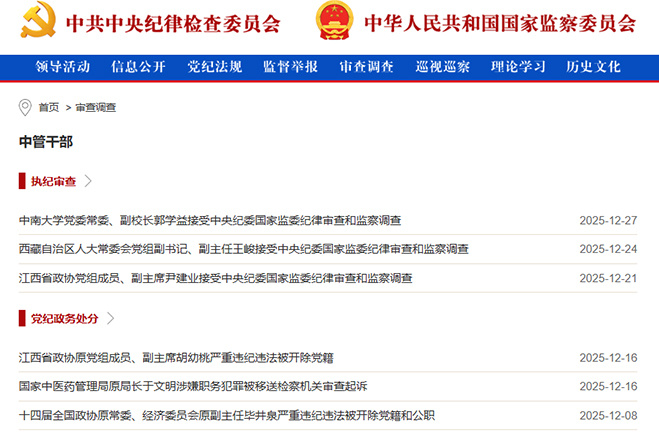Click the Communist Party hammer-and-sickle emblem

click(35, 23)
